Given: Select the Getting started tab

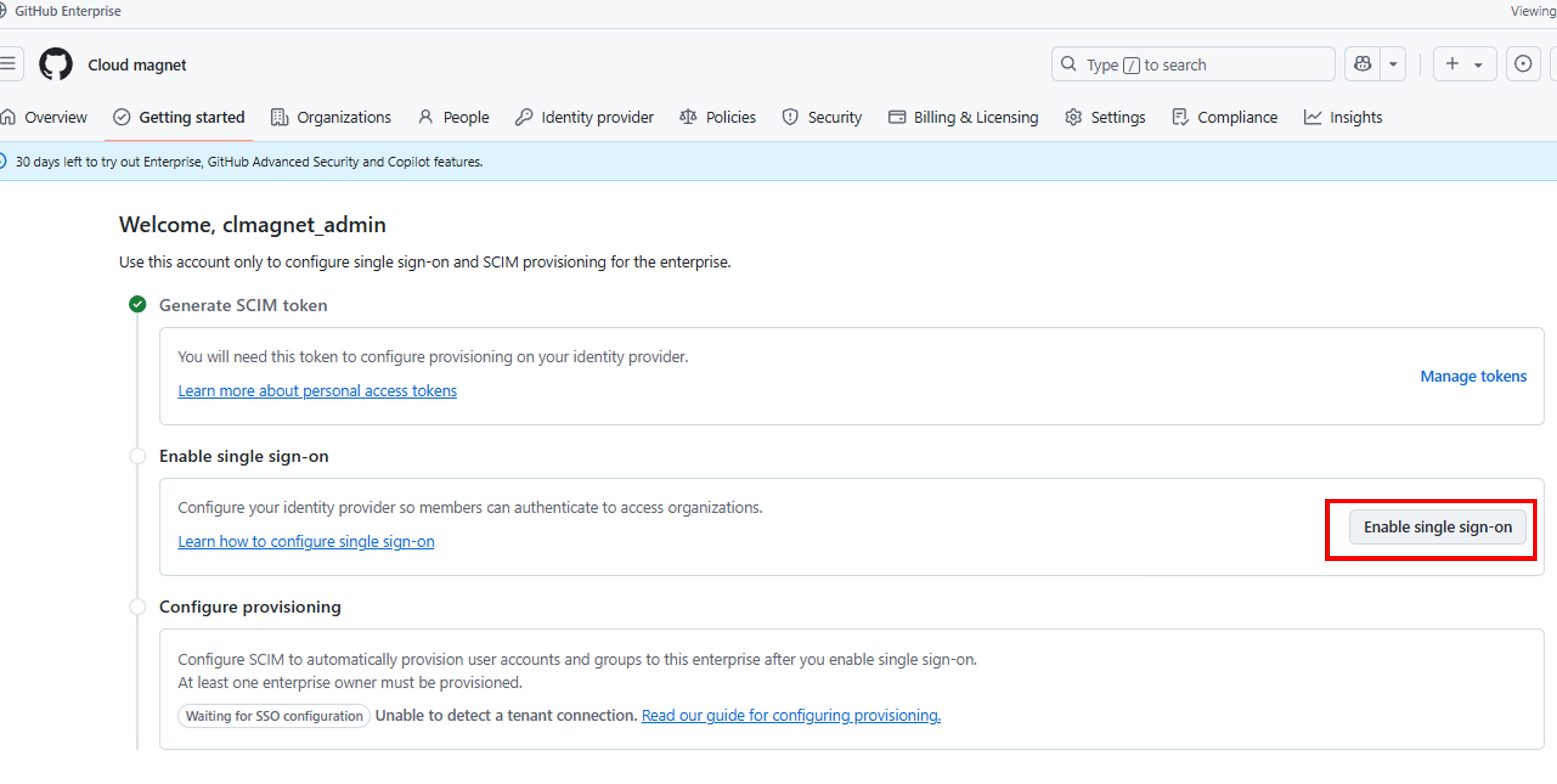Looking at the screenshot, I should 178,117.
